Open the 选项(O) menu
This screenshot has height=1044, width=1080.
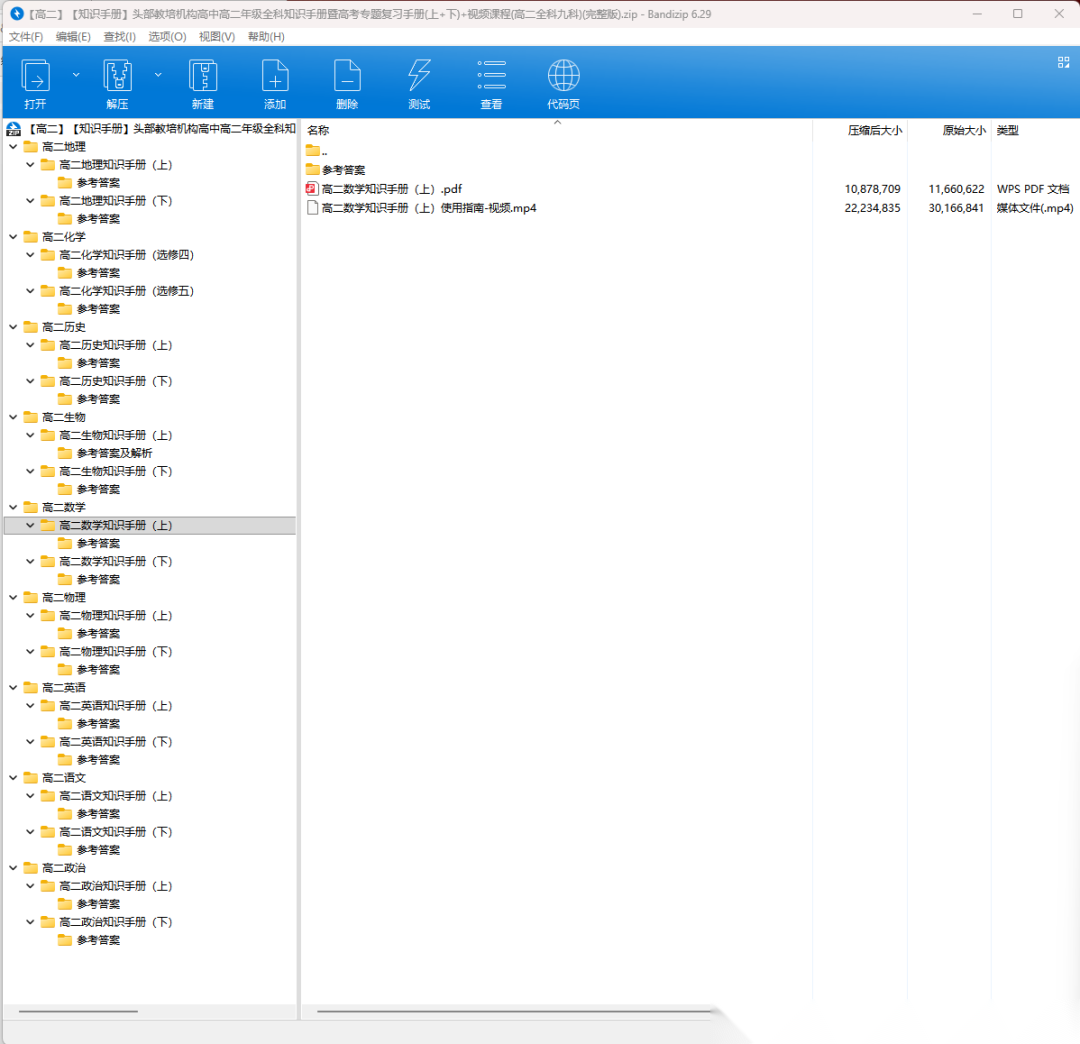[x=167, y=36]
